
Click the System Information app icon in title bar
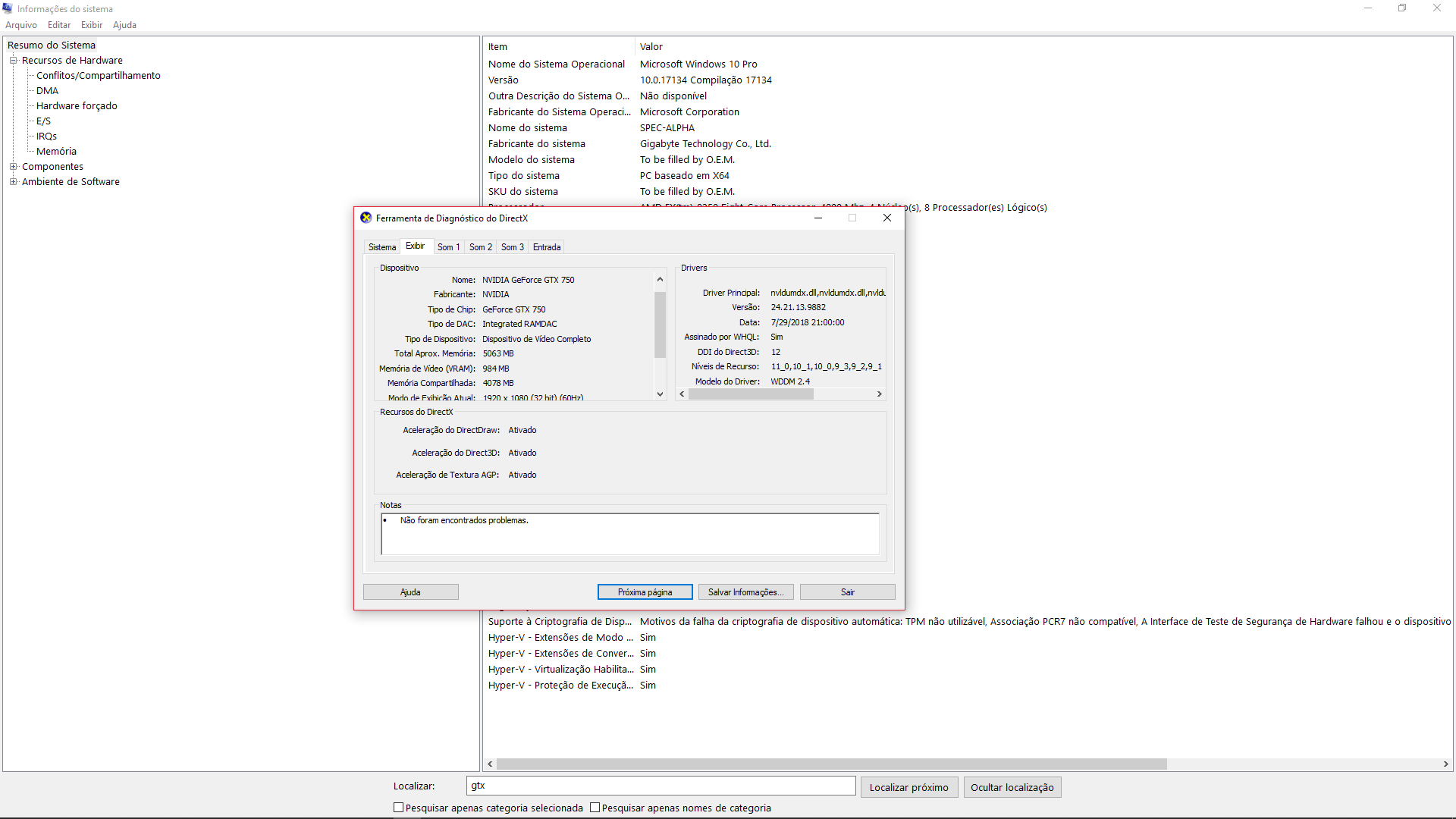click(8, 8)
